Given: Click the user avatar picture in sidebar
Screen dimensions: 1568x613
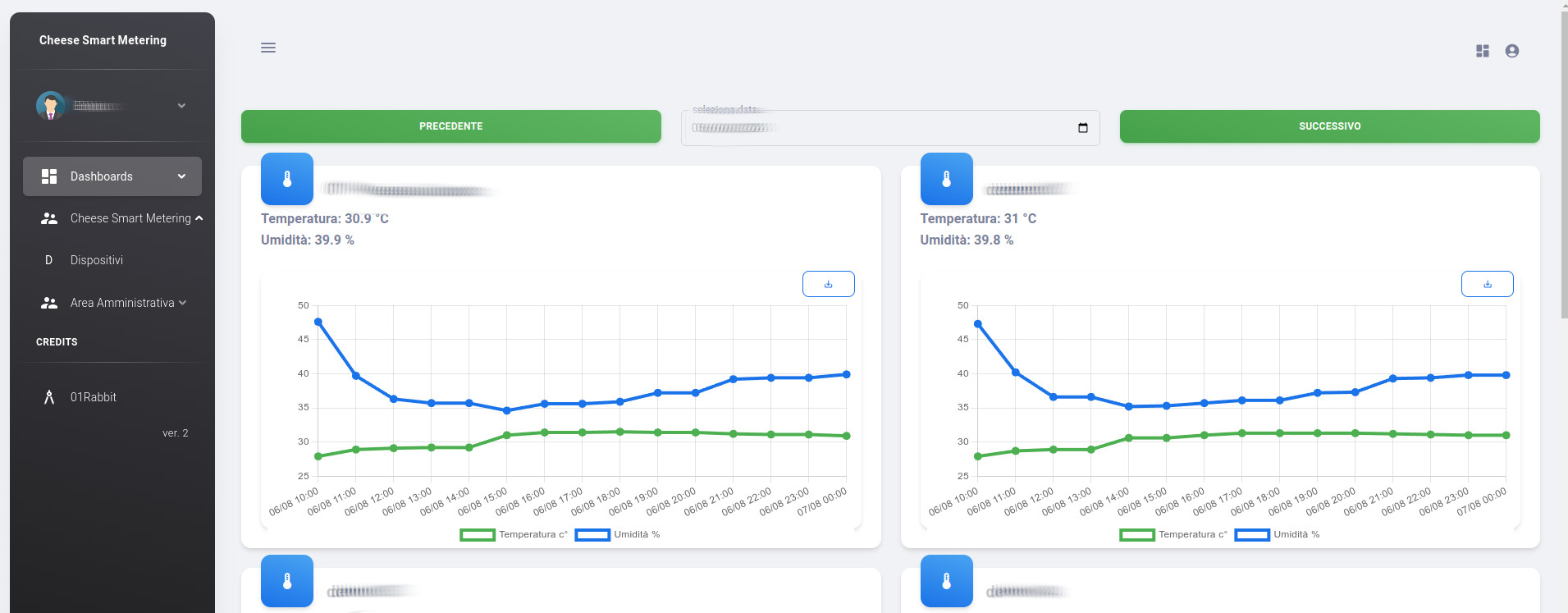Looking at the screenshot, I should click(51, 106).
